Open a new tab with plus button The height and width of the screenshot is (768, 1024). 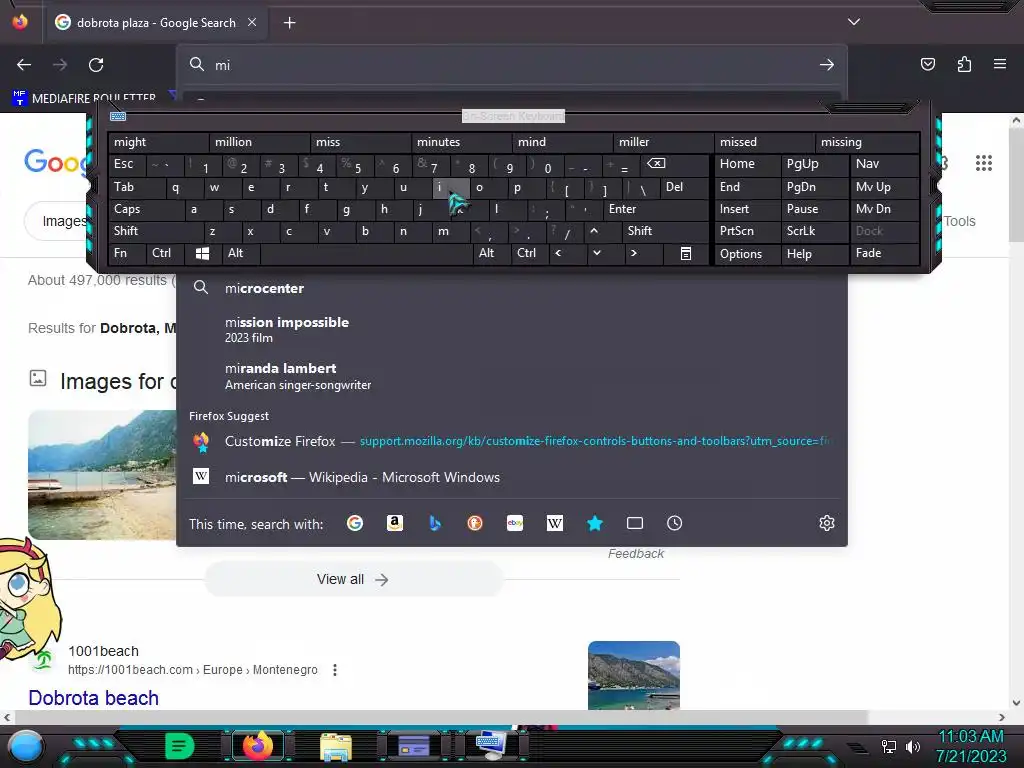(289, 23)
